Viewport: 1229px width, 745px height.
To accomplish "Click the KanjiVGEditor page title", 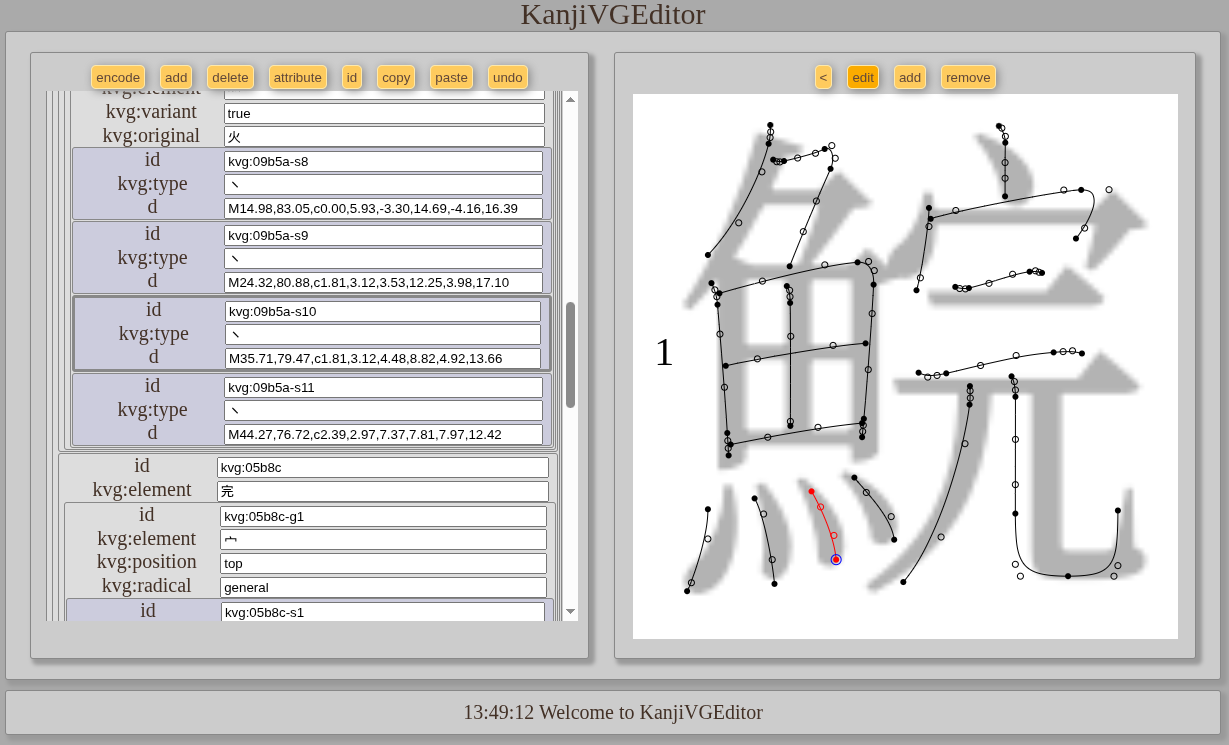I will click(613, 15).
